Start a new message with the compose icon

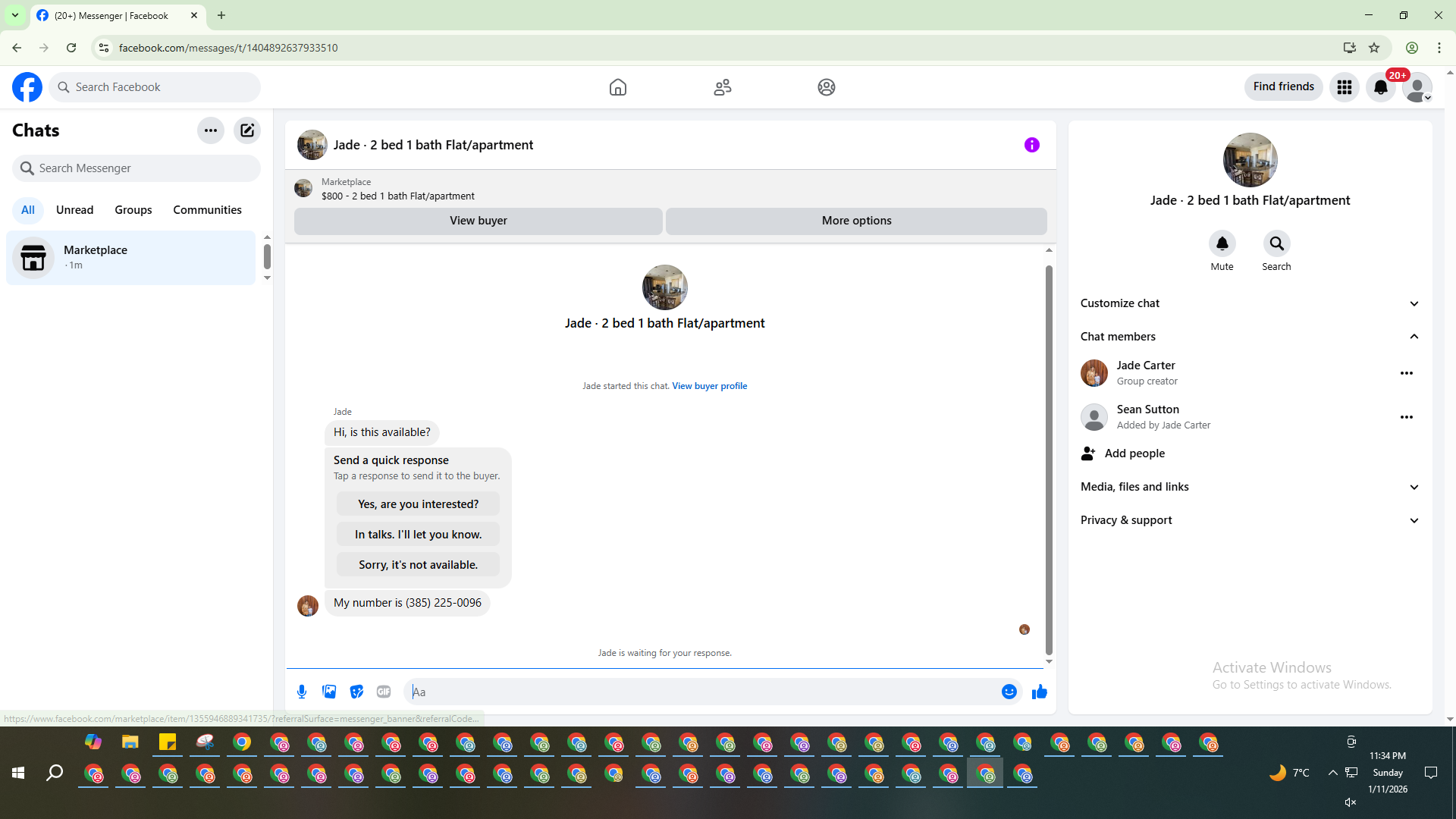247,130
